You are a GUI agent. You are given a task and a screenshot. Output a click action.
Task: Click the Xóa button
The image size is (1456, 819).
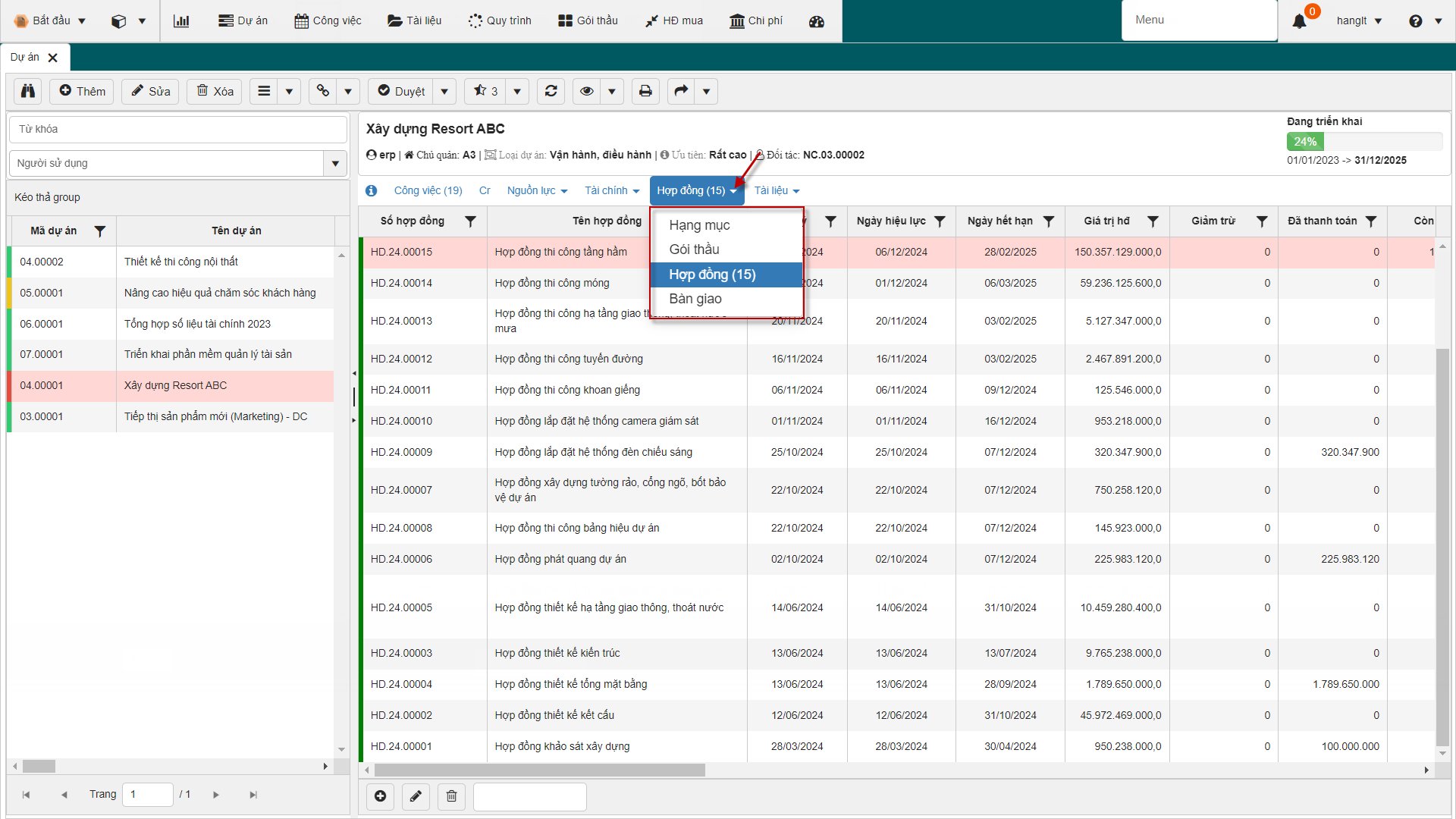(215, 91)
